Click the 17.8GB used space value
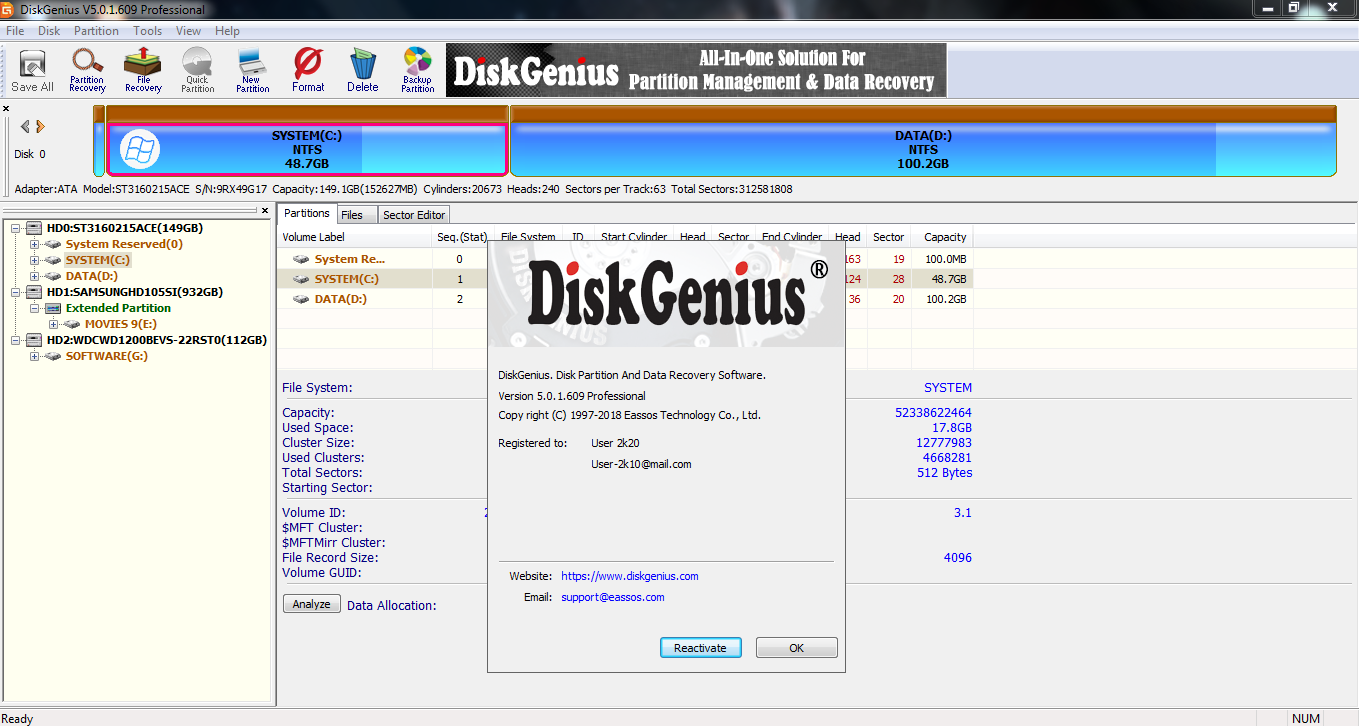 tap(952, 428)
